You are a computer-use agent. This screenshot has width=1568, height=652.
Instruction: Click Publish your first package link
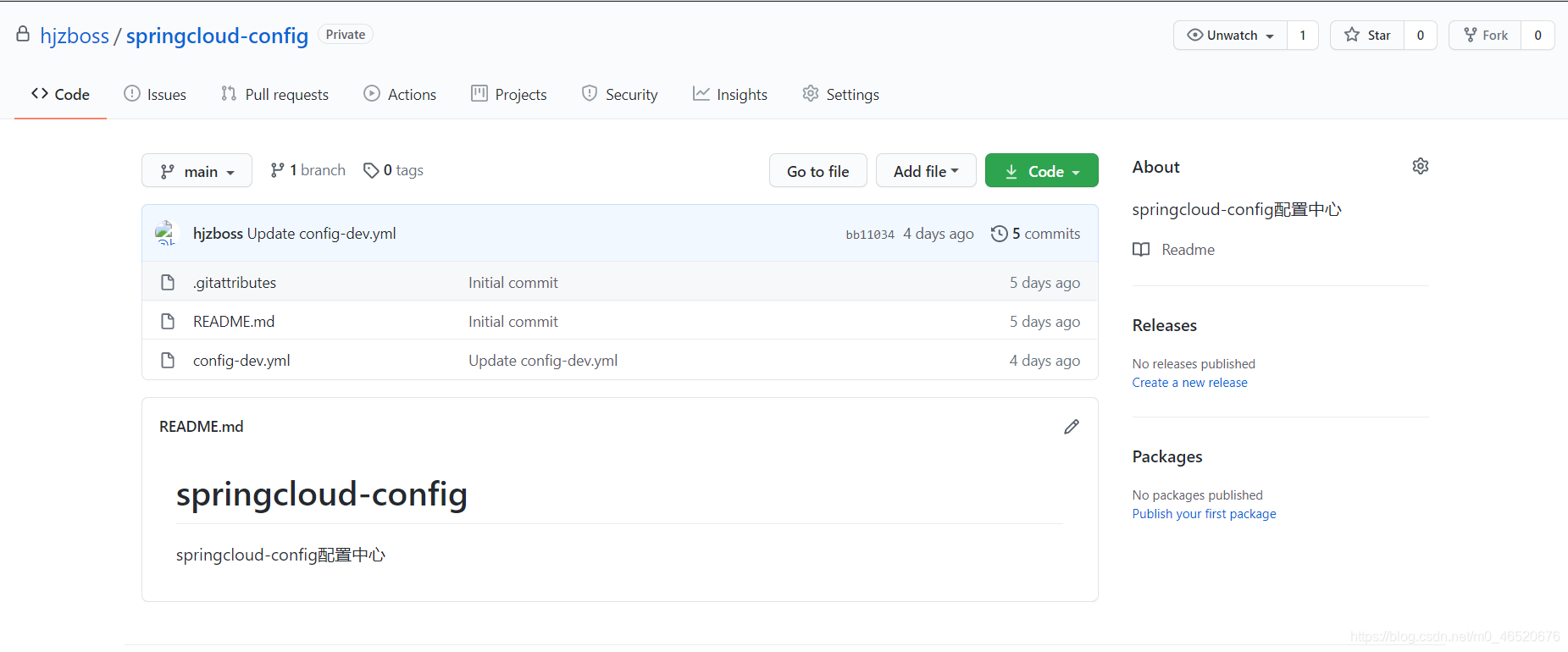point(1204,514)
